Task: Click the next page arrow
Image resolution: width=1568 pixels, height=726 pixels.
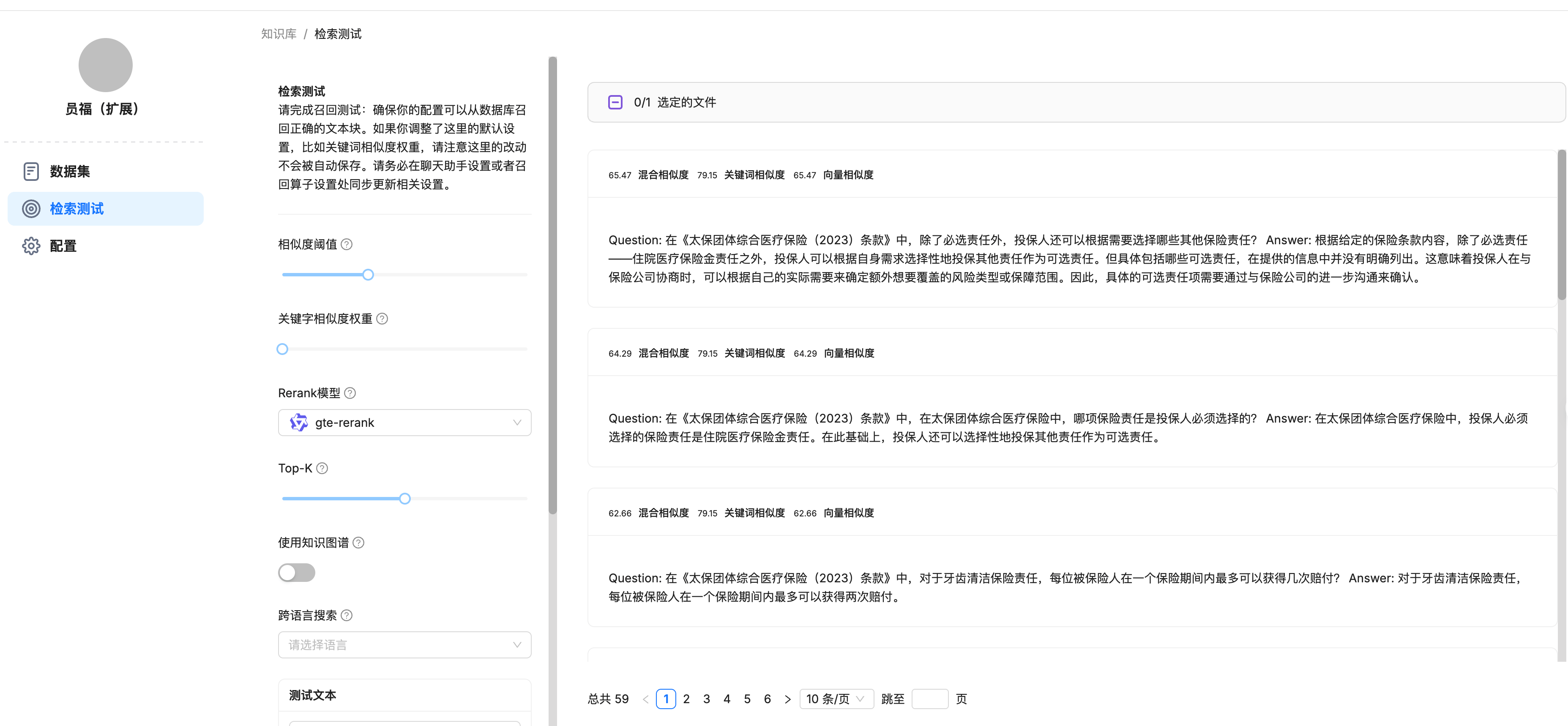Action: pos(788,699)
